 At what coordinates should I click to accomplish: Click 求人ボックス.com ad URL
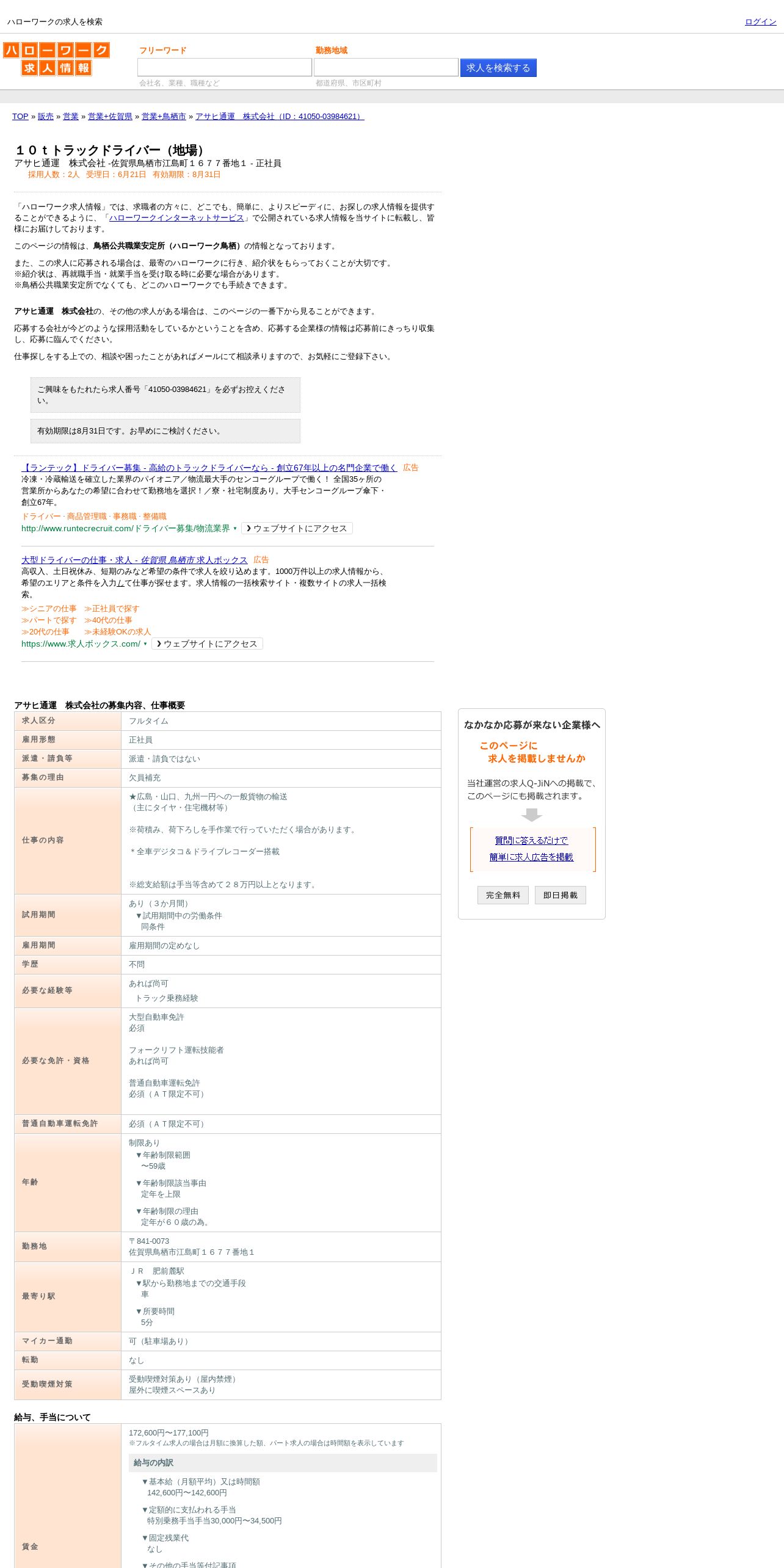[81, 644]
